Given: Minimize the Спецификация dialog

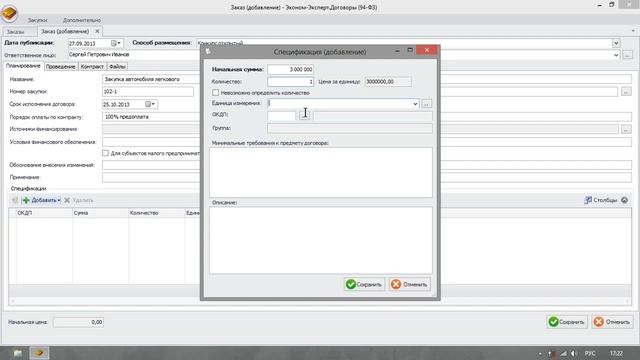Looking at the screenshot, I should pos(397,51).
